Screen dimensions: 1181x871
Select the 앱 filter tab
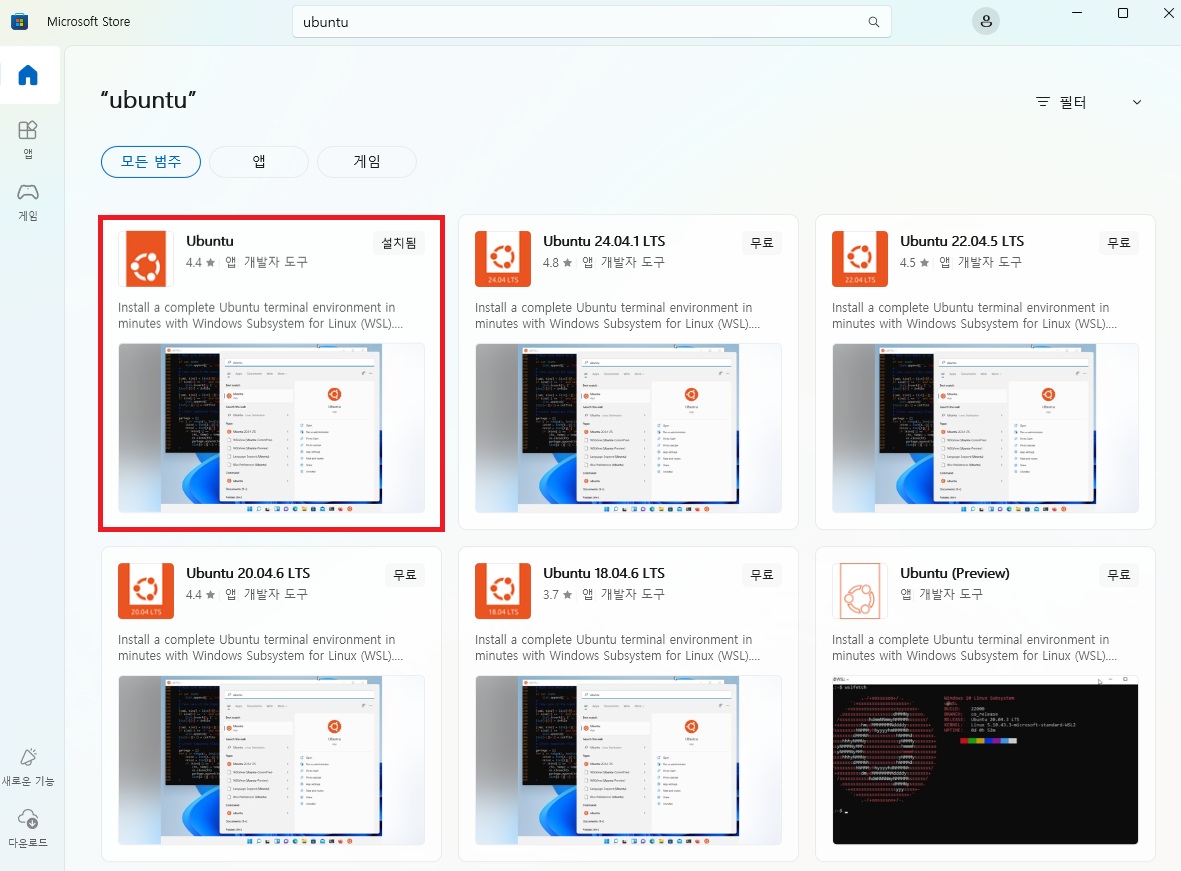259,162
